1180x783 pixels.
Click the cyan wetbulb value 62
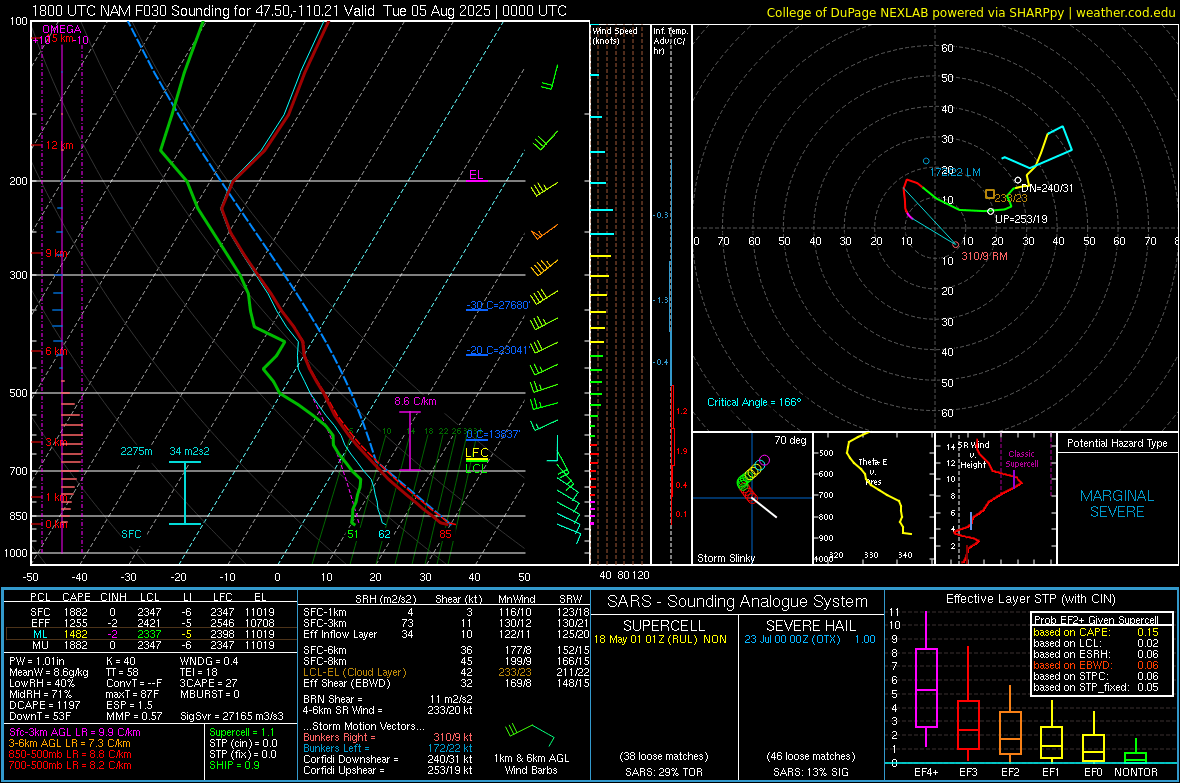(x=384, y=535)
